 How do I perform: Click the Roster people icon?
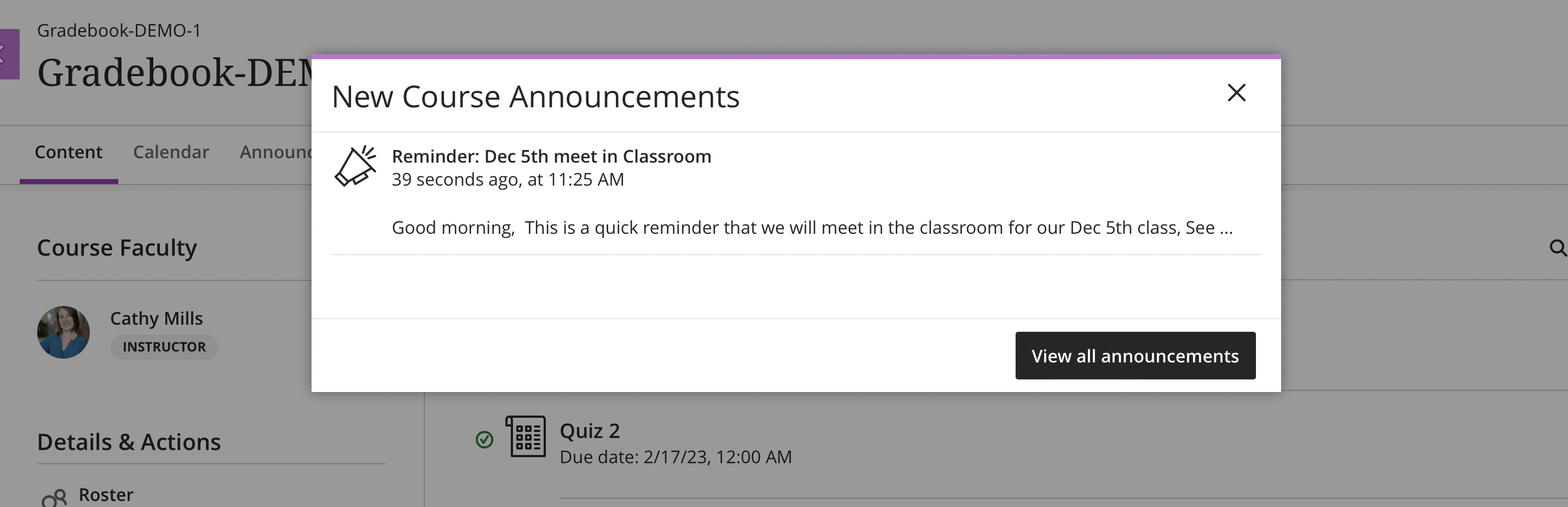(56, 498)
